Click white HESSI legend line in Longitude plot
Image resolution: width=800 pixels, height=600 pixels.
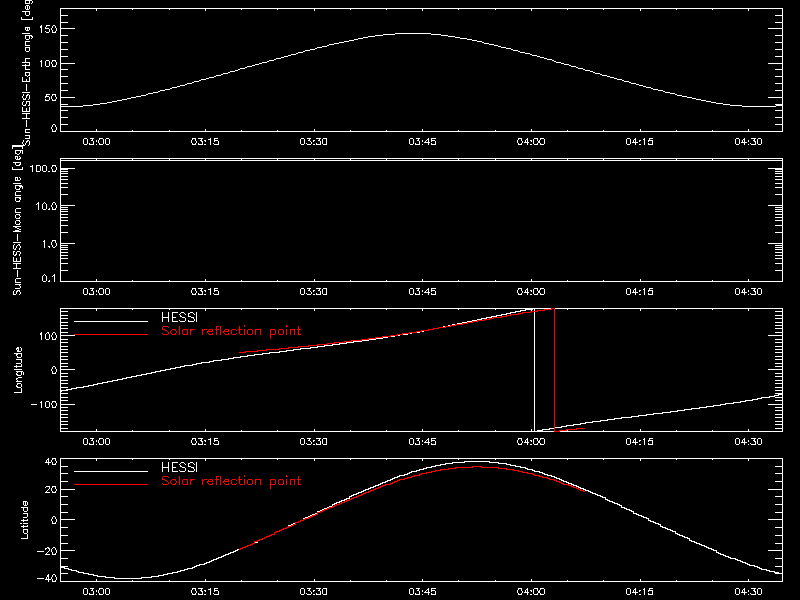click(x=111, y=321)
